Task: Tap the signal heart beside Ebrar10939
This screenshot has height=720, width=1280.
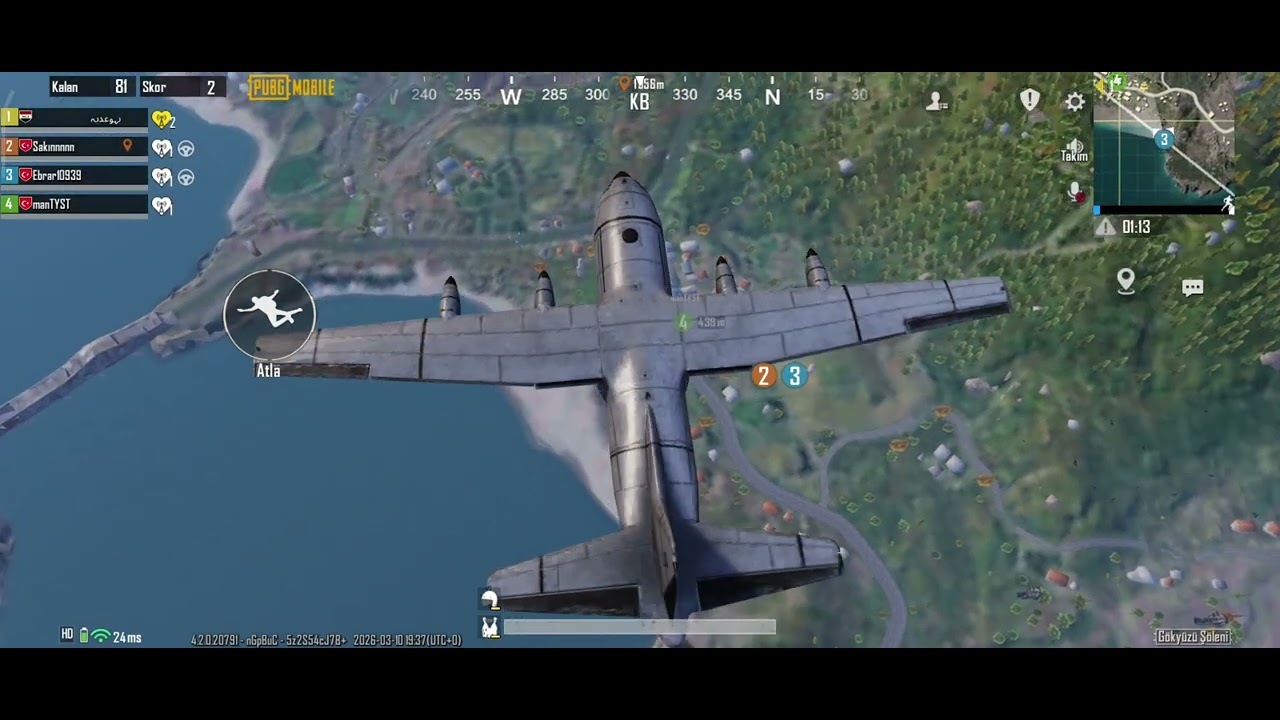Action: 162,177
